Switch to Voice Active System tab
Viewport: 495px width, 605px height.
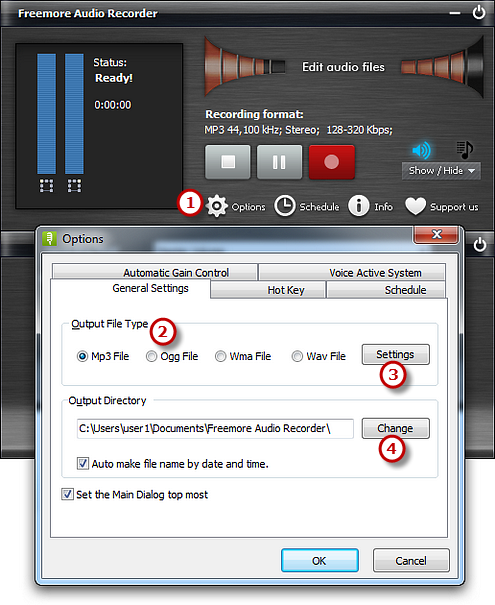click(352, 272)
